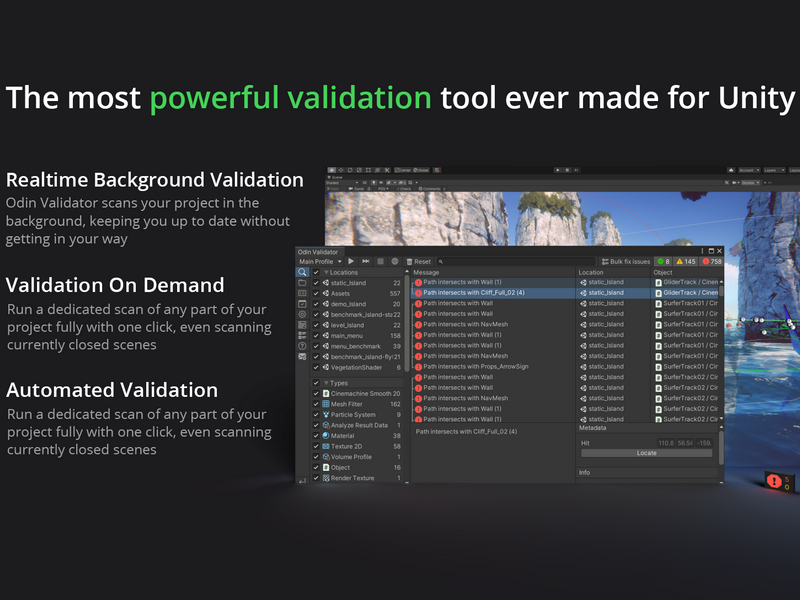Click the red error icon of Path intersects with Props_ArrowSign

tap(418, 367)
